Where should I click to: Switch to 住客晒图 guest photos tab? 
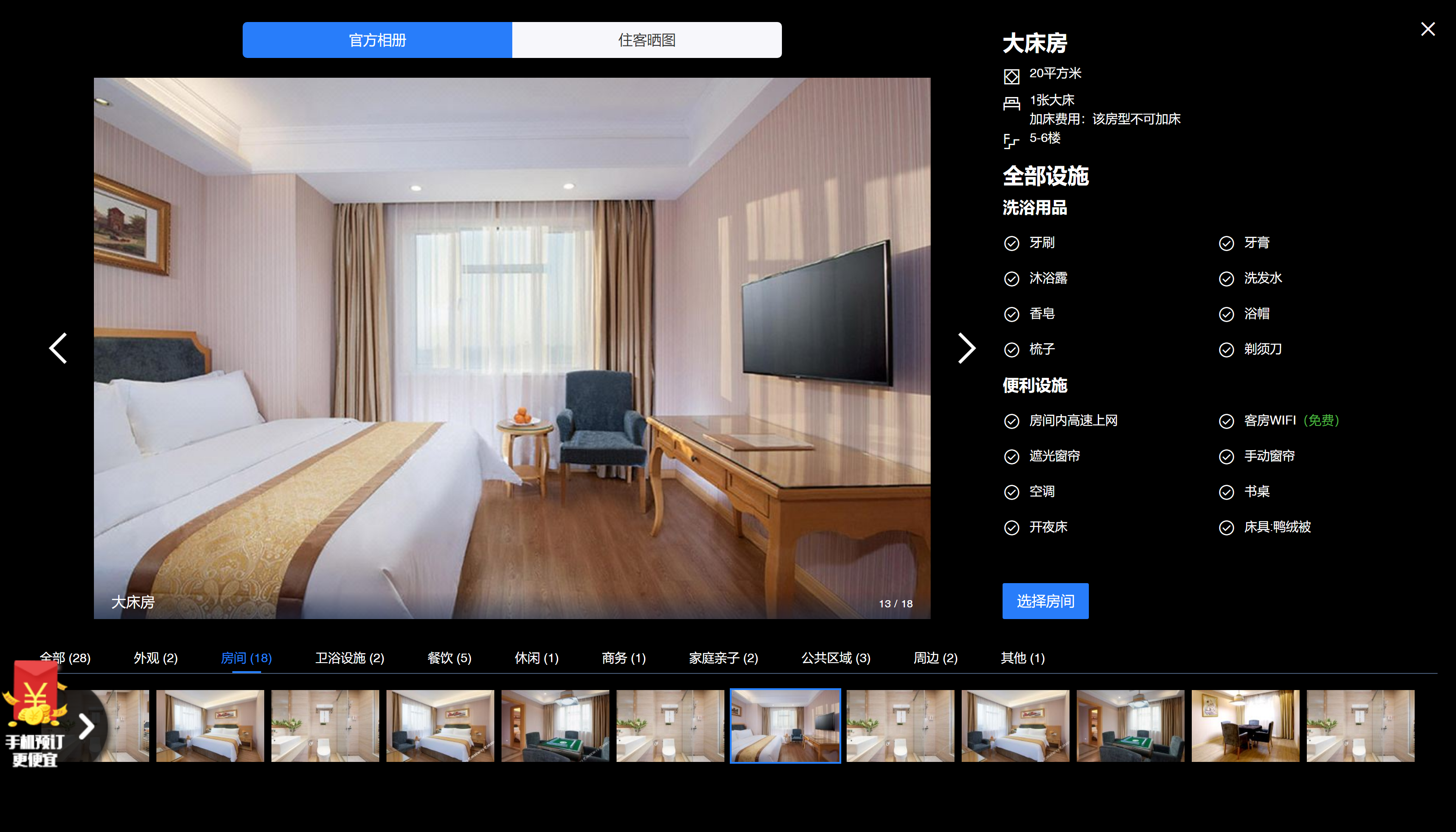click(x=646, y=40)
